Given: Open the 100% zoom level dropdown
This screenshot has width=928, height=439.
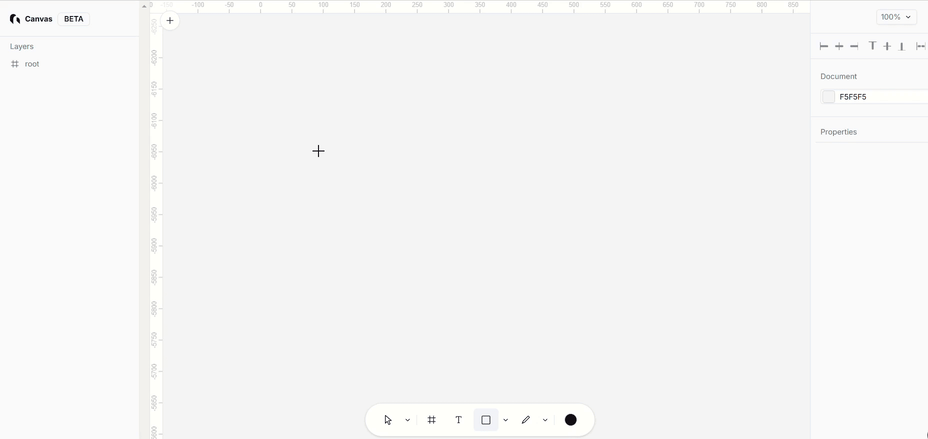Looking at the screenshot, I should pyautogui.click(x=895, y=17).
